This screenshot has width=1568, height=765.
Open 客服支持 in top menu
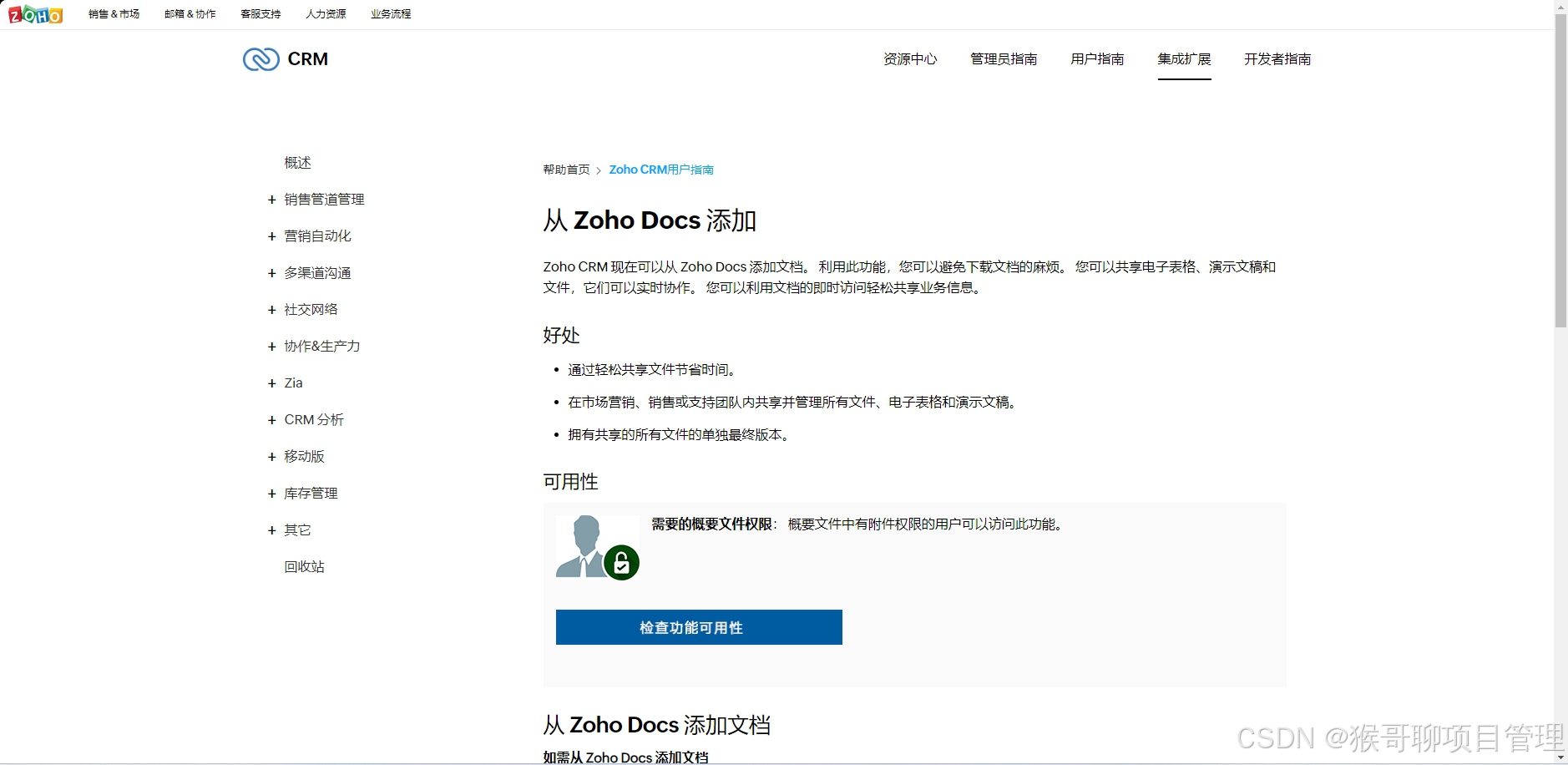260,14
